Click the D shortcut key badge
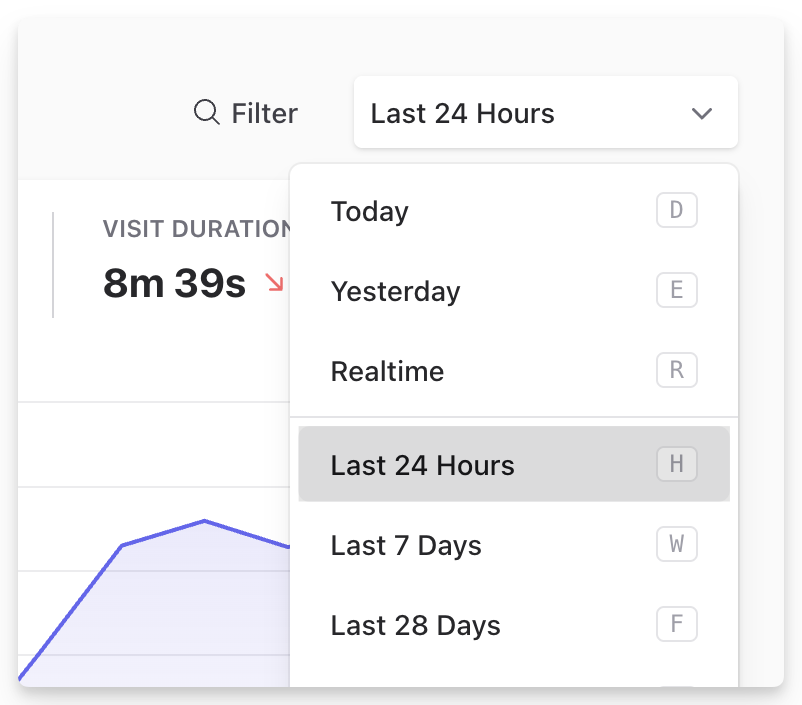802x705 pixels. click(x=676, y=211)
